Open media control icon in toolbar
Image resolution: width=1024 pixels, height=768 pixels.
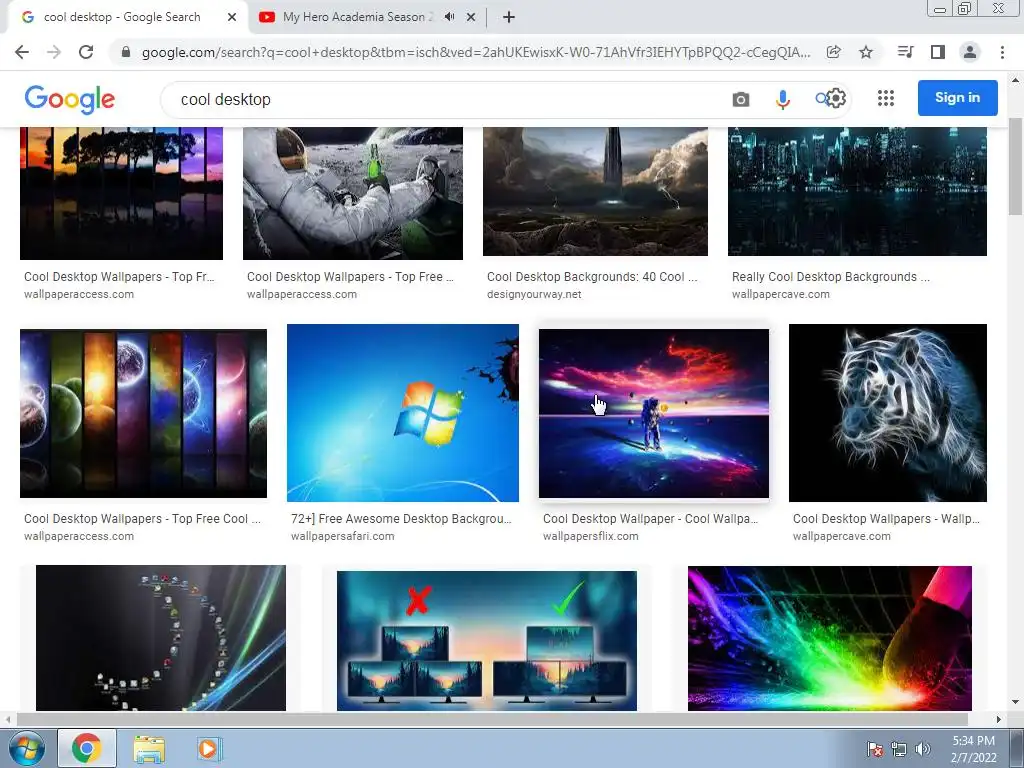point(905,52)
